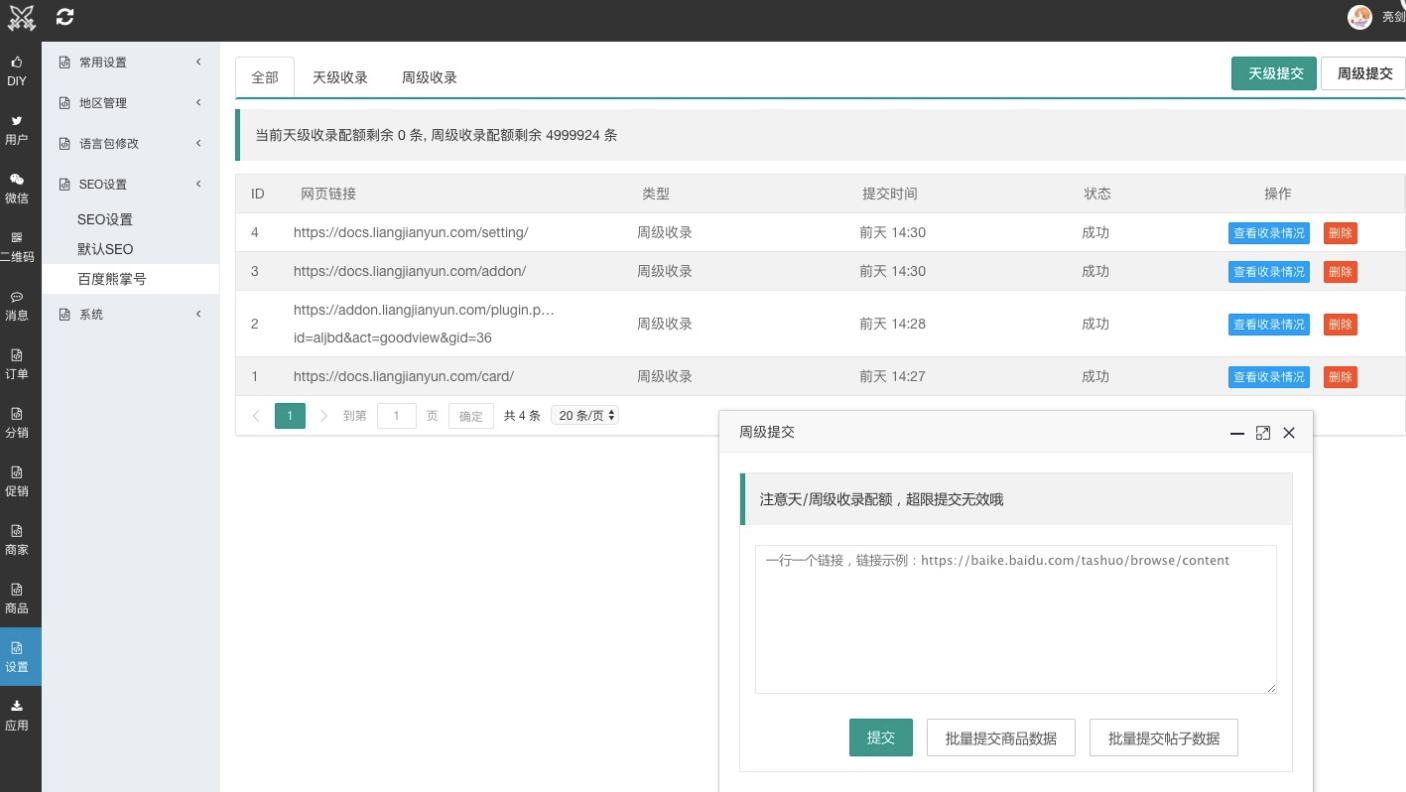Click the crossed swords logo icon

[x=21, y=17]
